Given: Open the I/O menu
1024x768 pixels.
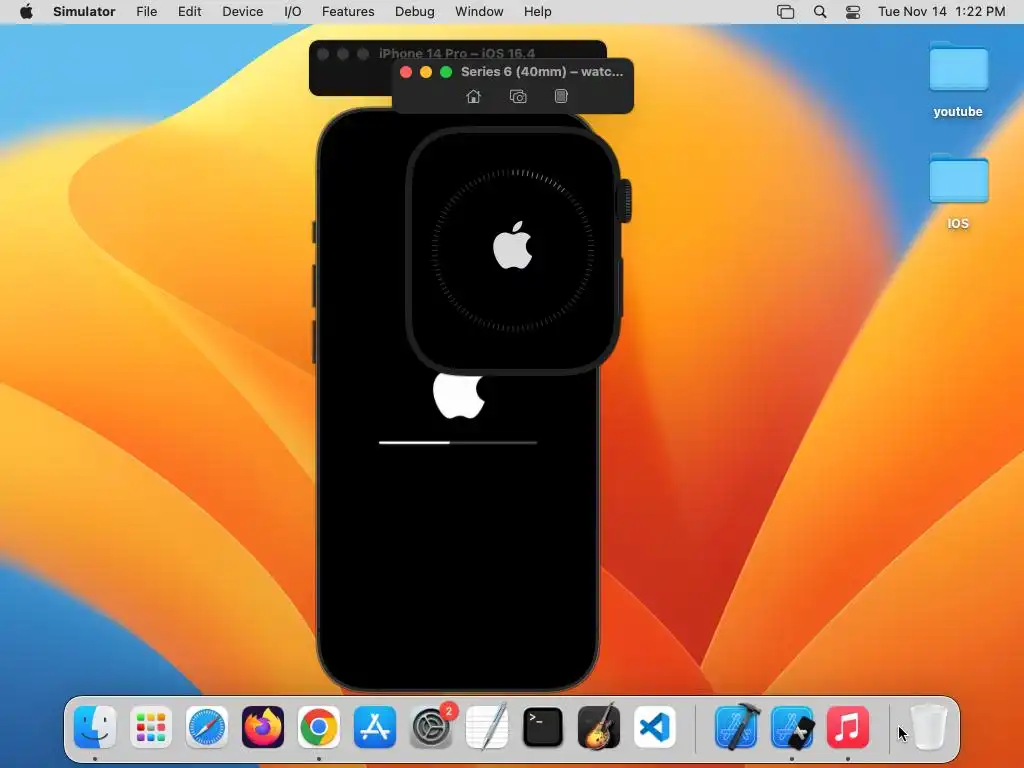Looking at the screenshot, I should 293,12.
